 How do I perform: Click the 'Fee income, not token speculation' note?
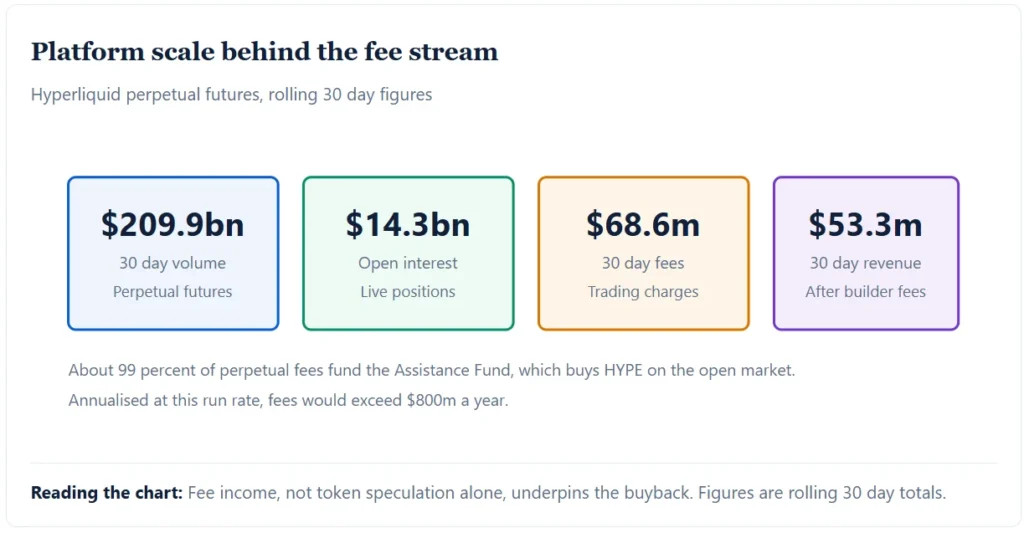click(x=567, y=493)
